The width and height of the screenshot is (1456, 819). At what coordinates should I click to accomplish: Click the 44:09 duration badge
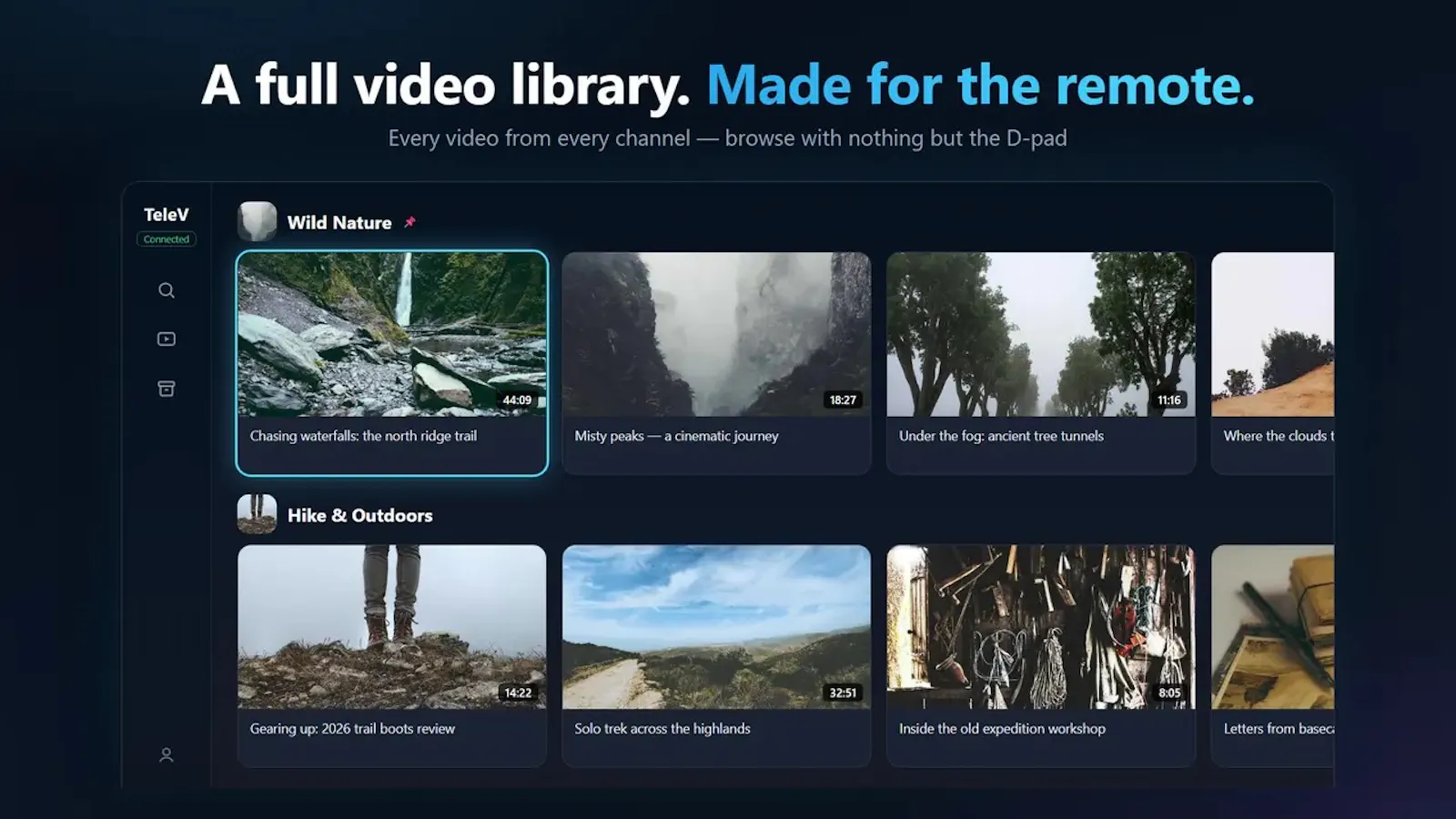point(517,399)
